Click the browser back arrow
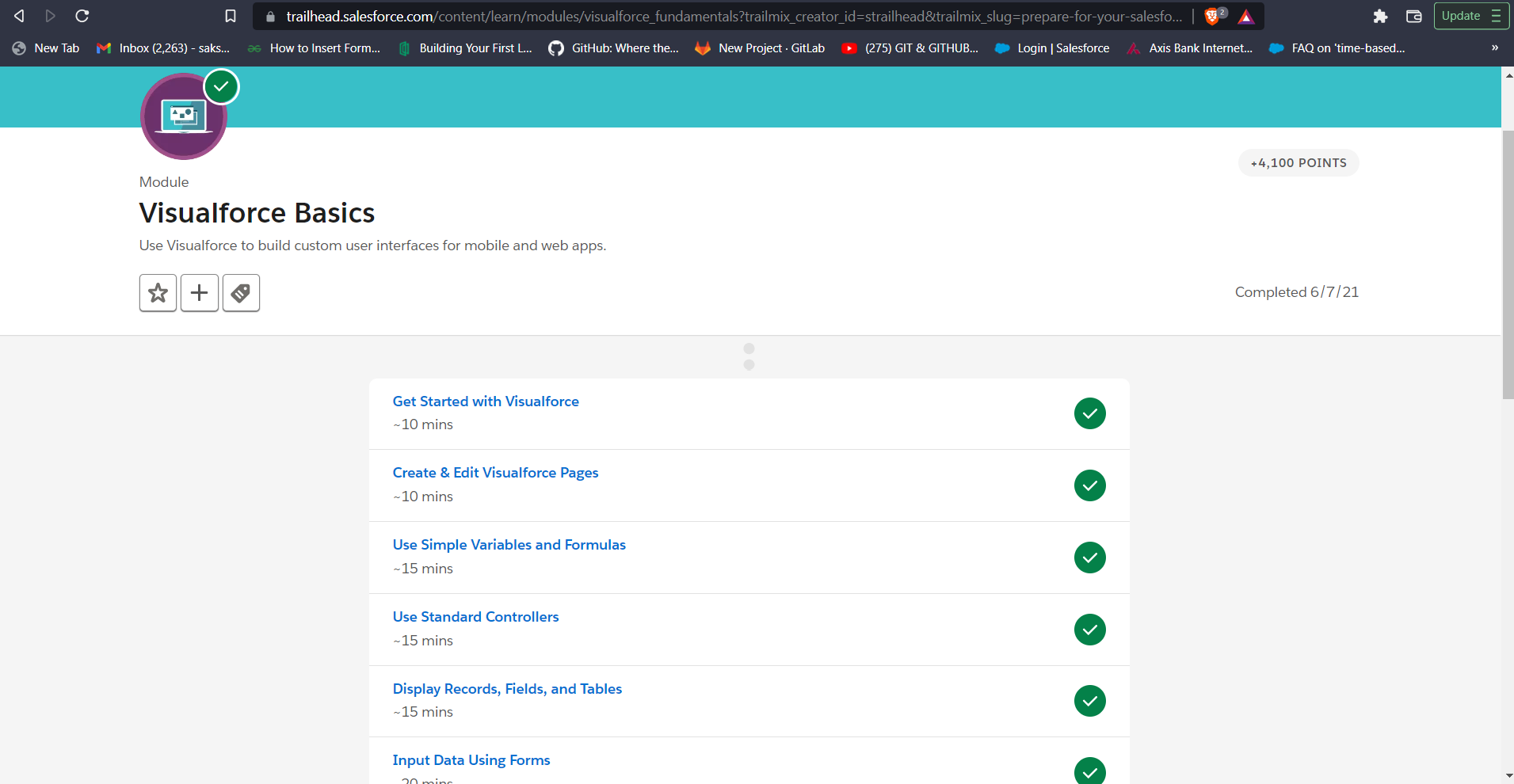This screenshot has height=784, width=1514. pos(19,16)
